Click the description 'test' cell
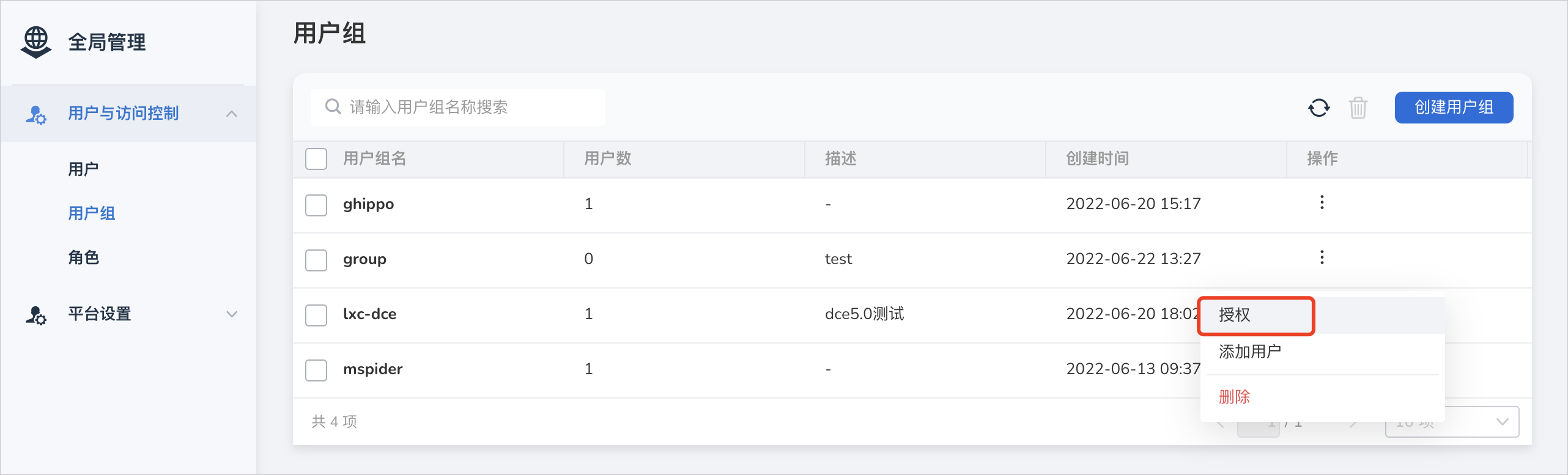The image size is (1568, 475). [838, 259]
